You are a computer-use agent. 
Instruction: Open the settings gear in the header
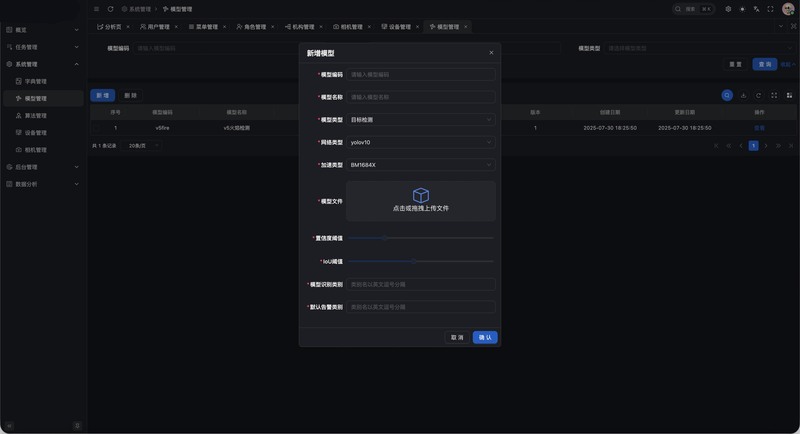[x=728, y=9]
